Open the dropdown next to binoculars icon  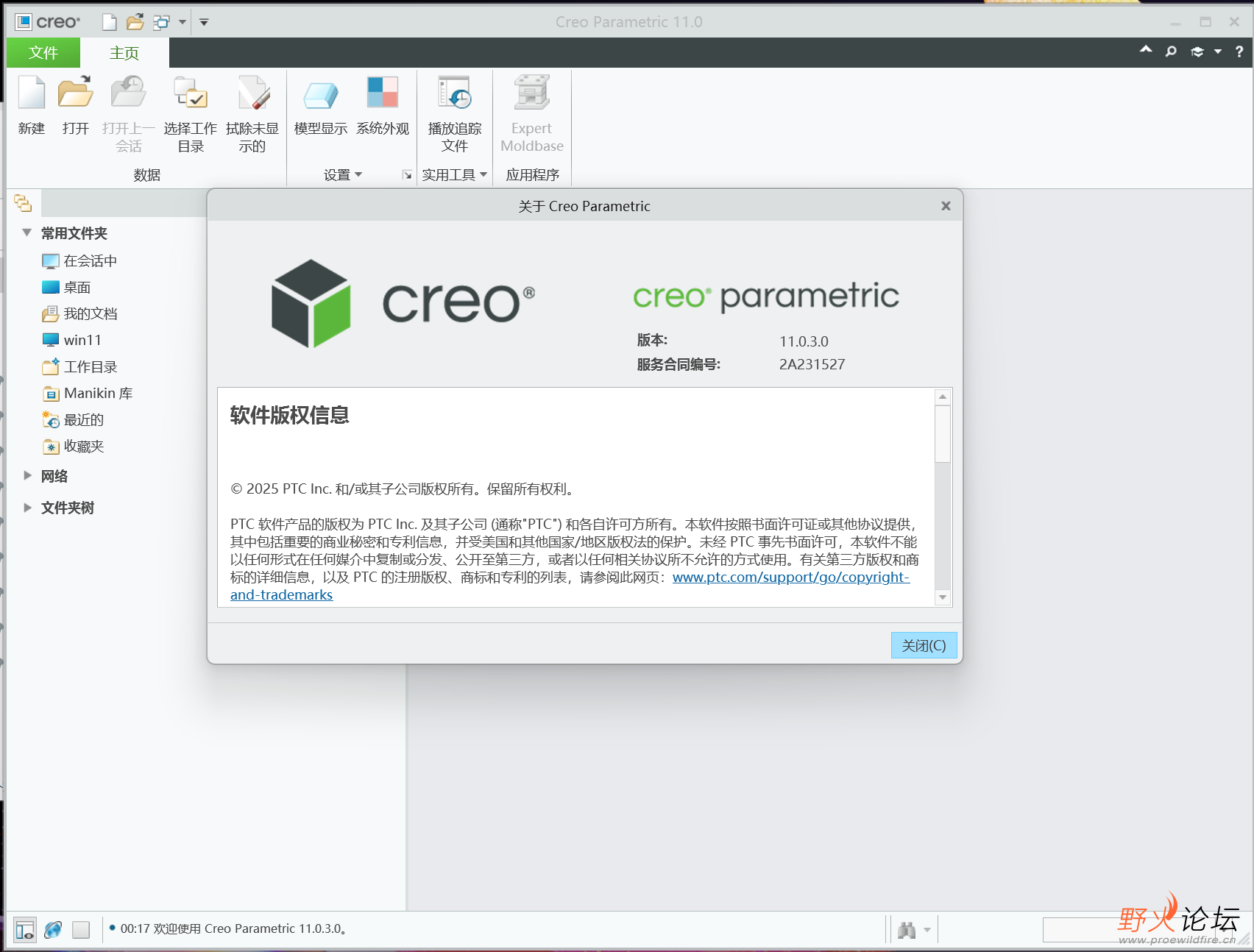927,930
